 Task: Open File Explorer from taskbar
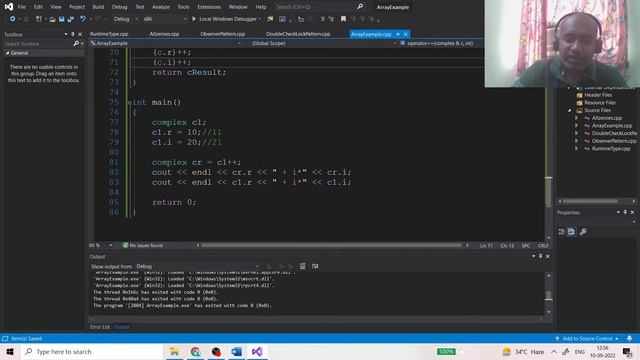(x=175, y=351)
